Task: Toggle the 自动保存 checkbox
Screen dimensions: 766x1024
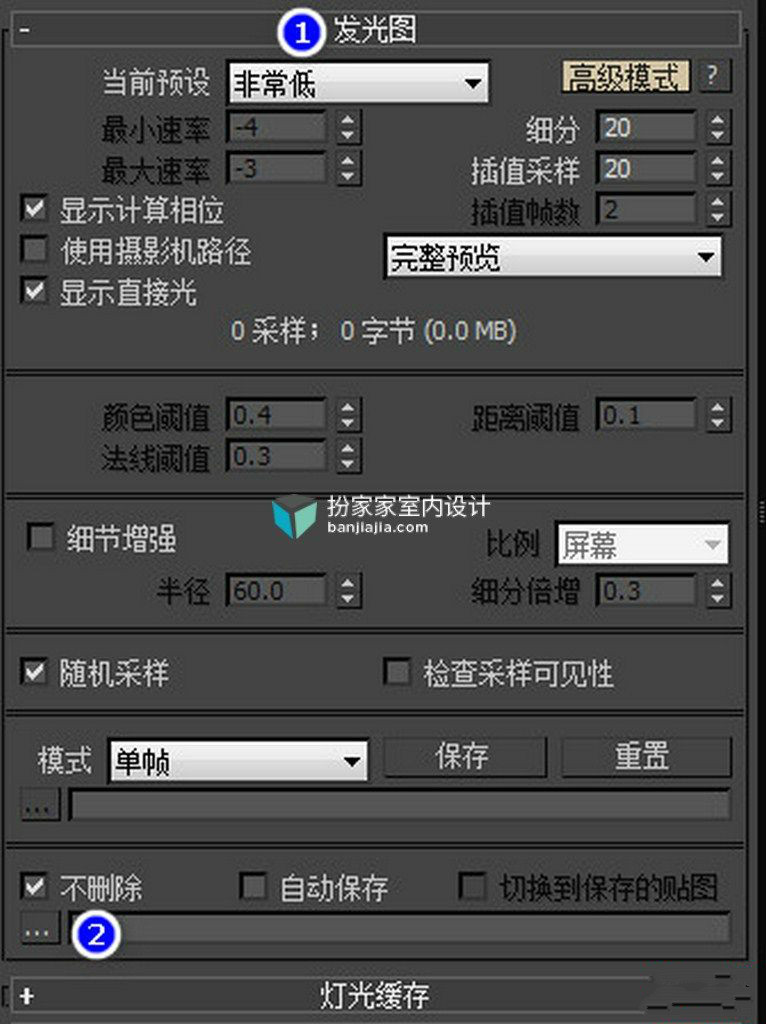Action: [253, 886]
